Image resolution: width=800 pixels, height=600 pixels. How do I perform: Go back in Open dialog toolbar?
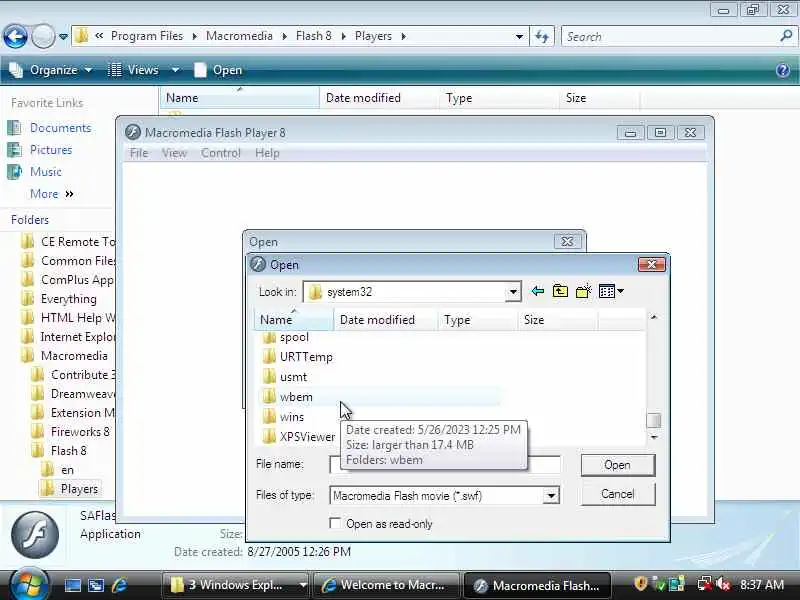coord(537,291)
